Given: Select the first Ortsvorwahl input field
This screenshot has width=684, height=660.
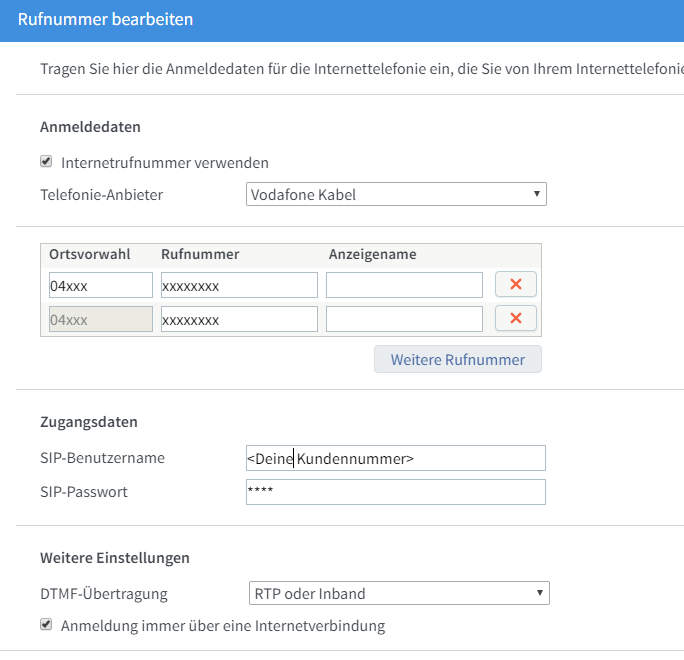Looking at the screenshot, I should 101,286.
